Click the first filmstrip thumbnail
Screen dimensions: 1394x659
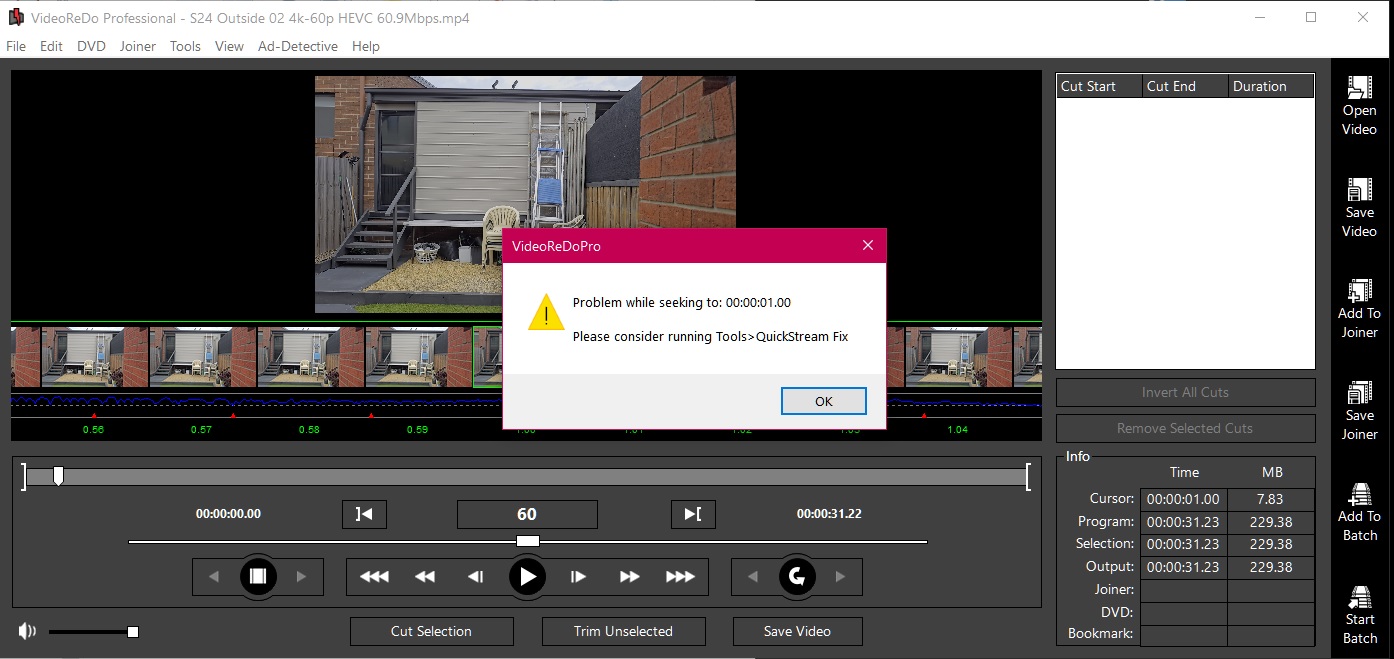[26, 357]
